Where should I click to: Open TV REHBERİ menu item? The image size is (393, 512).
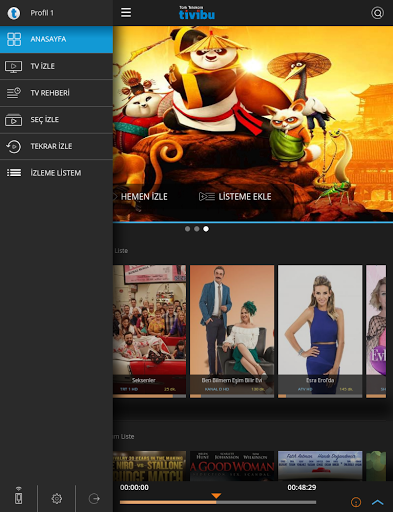tap(56, 93)
